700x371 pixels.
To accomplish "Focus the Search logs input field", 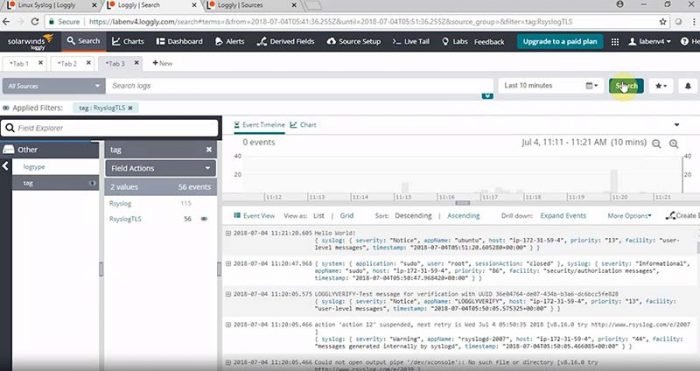I will click(x=299, y=86).
